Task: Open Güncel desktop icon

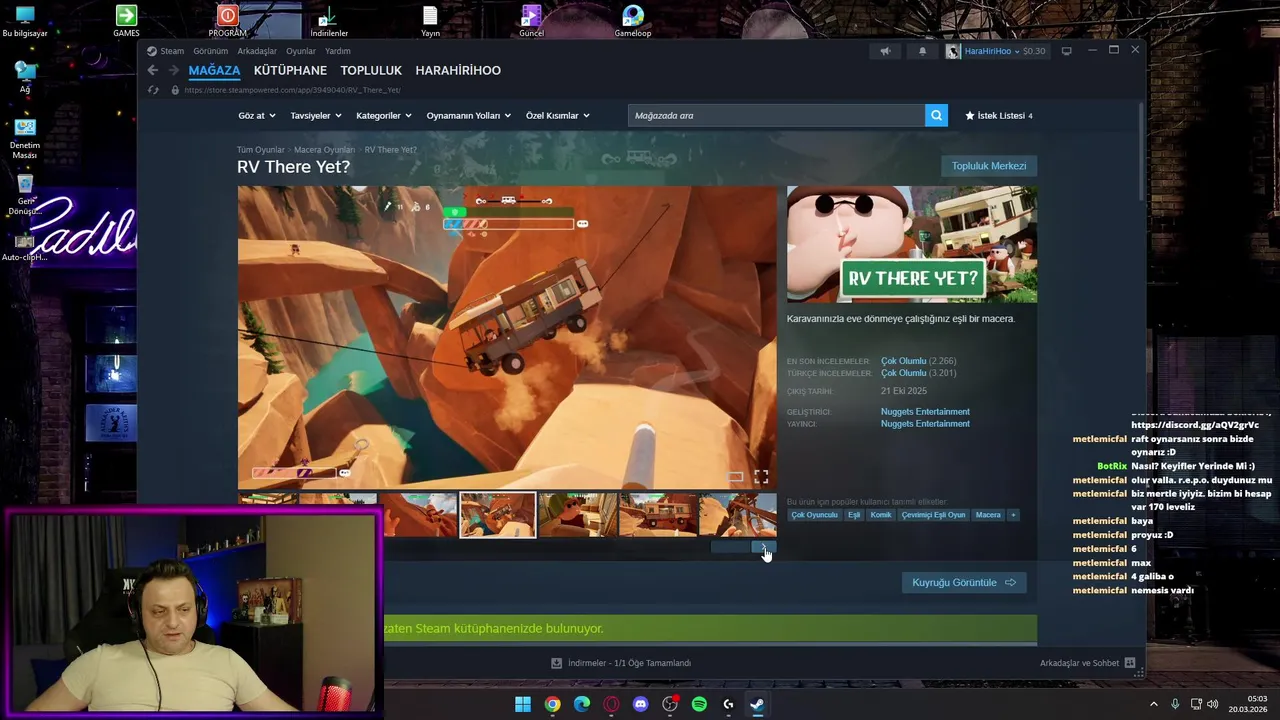Action: click(x=531, y=21)
